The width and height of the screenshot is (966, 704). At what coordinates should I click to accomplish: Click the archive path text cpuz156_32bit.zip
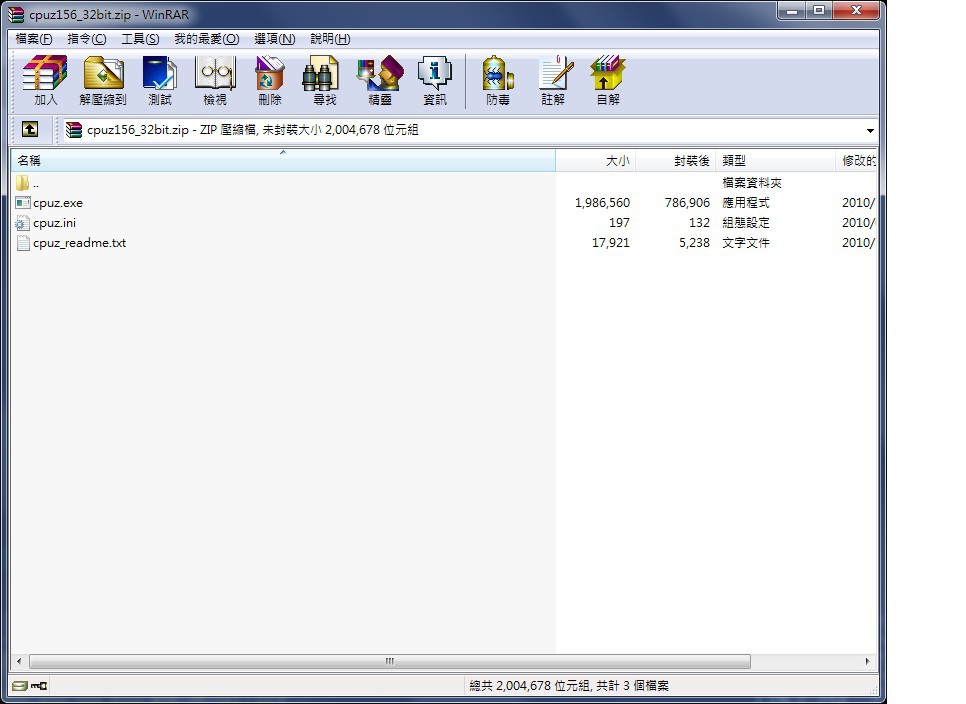coord(137,130)
